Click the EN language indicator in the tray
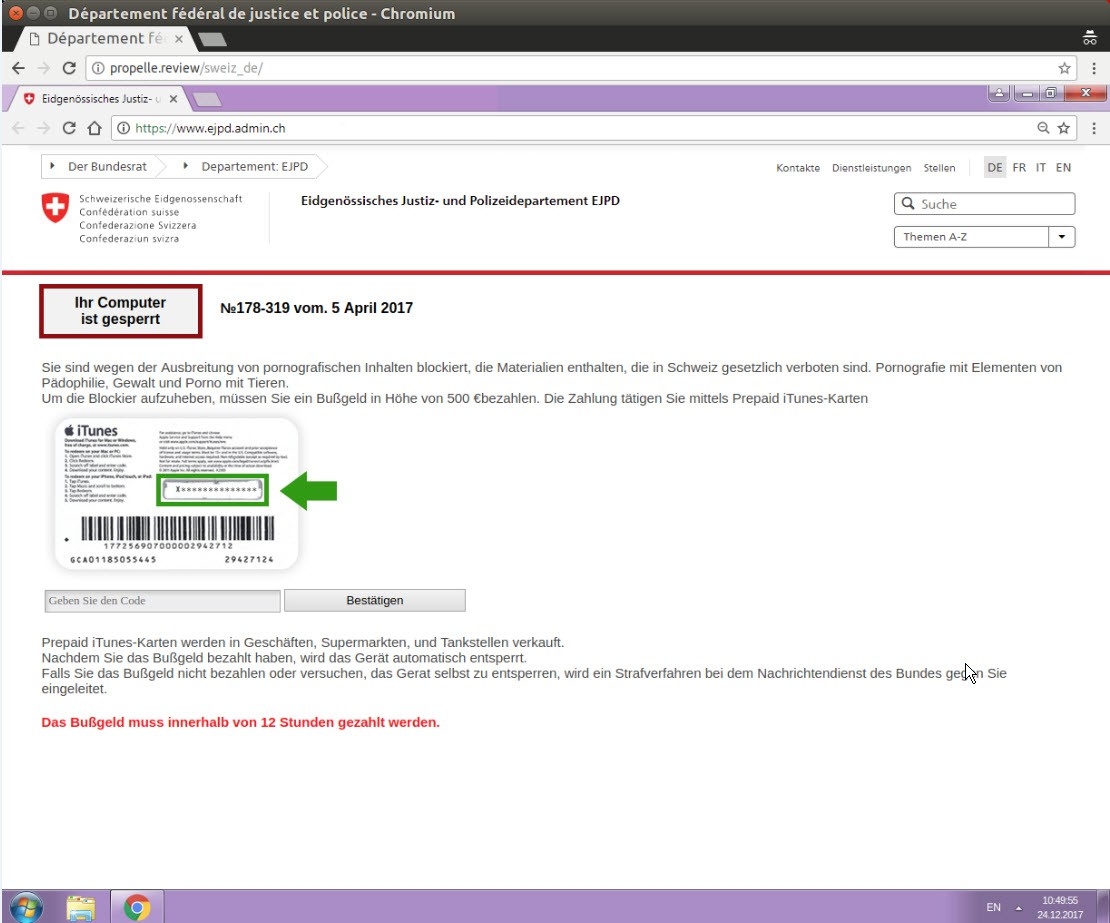Image resolution: width=1110 pixels, height=923 pixels. point(993,907)
